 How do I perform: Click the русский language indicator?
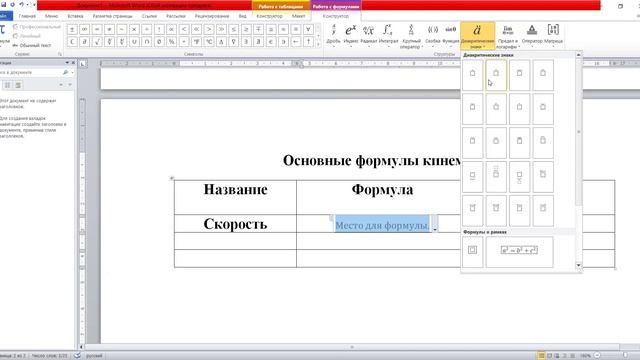(x=94, y=356)
